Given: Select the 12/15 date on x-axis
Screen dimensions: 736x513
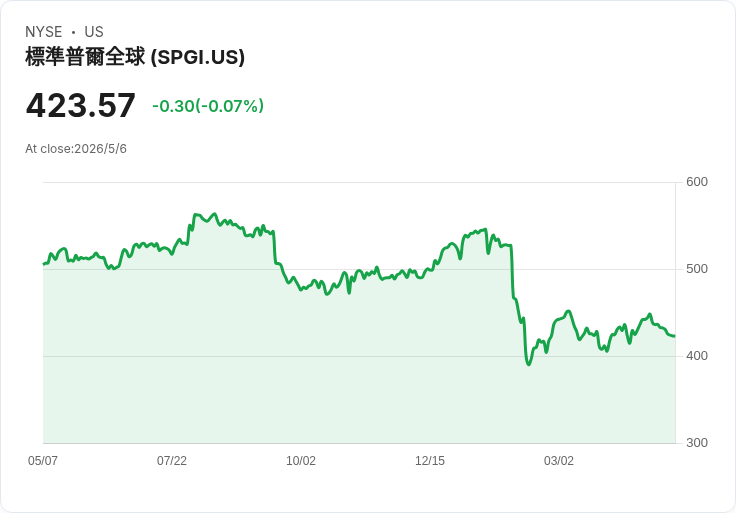Looking at the screenshot, I should (429, 460).
